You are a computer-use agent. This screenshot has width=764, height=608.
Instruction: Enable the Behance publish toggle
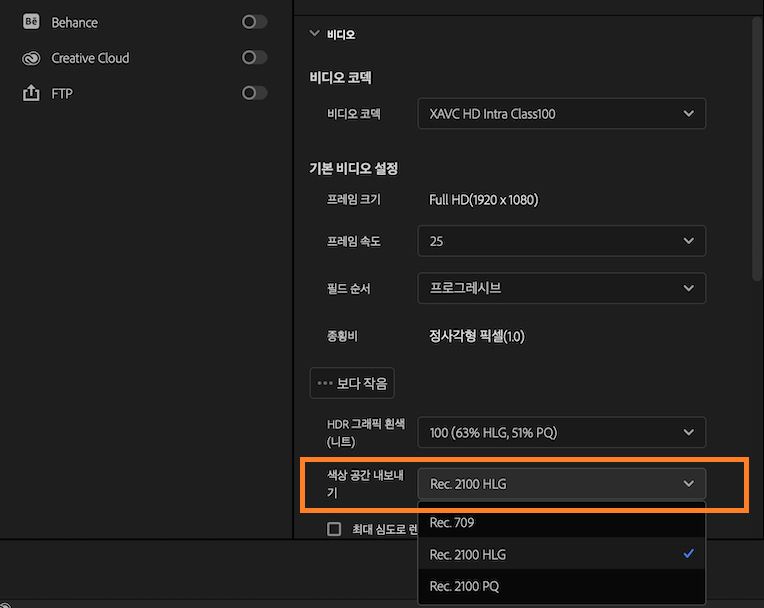pos(254,22)
